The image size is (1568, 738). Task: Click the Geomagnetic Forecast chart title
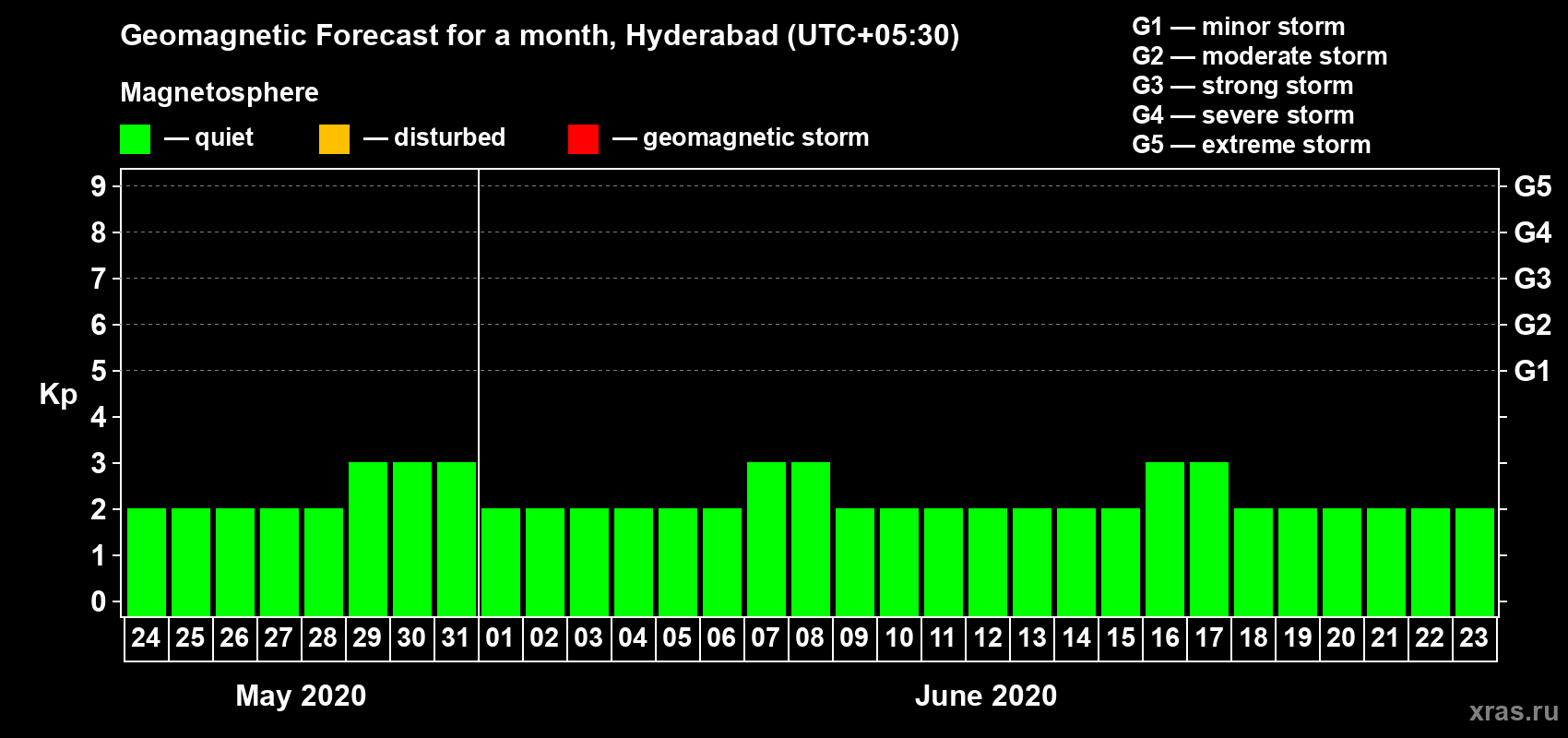click(x=540, y=36)
